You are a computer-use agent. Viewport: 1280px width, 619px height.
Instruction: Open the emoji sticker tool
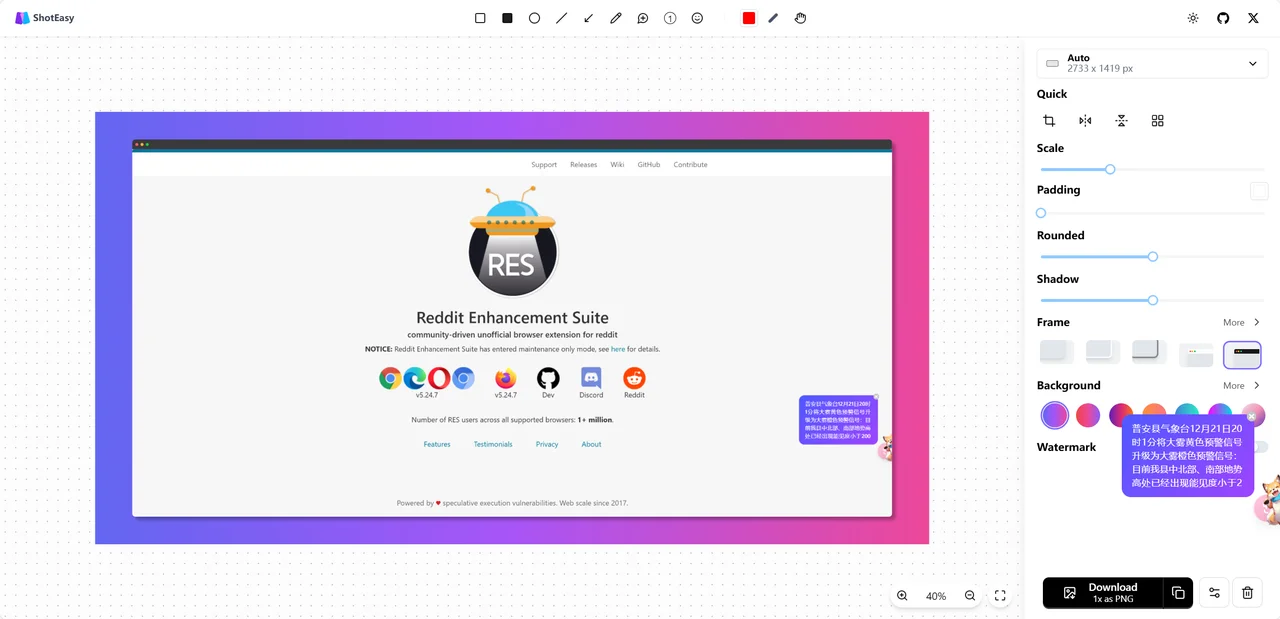(x=697, y=18)
